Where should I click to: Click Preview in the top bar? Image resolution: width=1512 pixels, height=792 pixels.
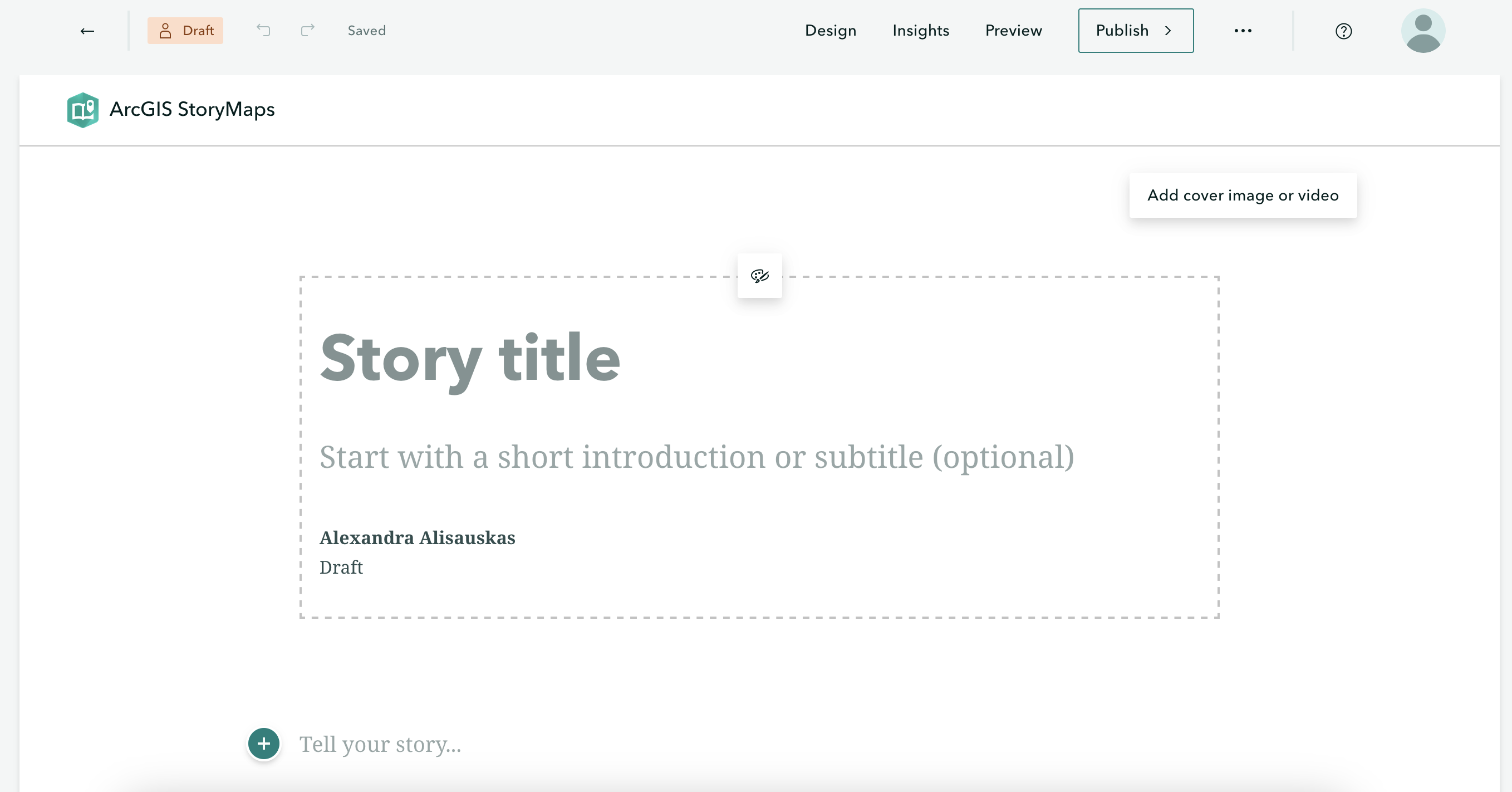click(1013, 31)
